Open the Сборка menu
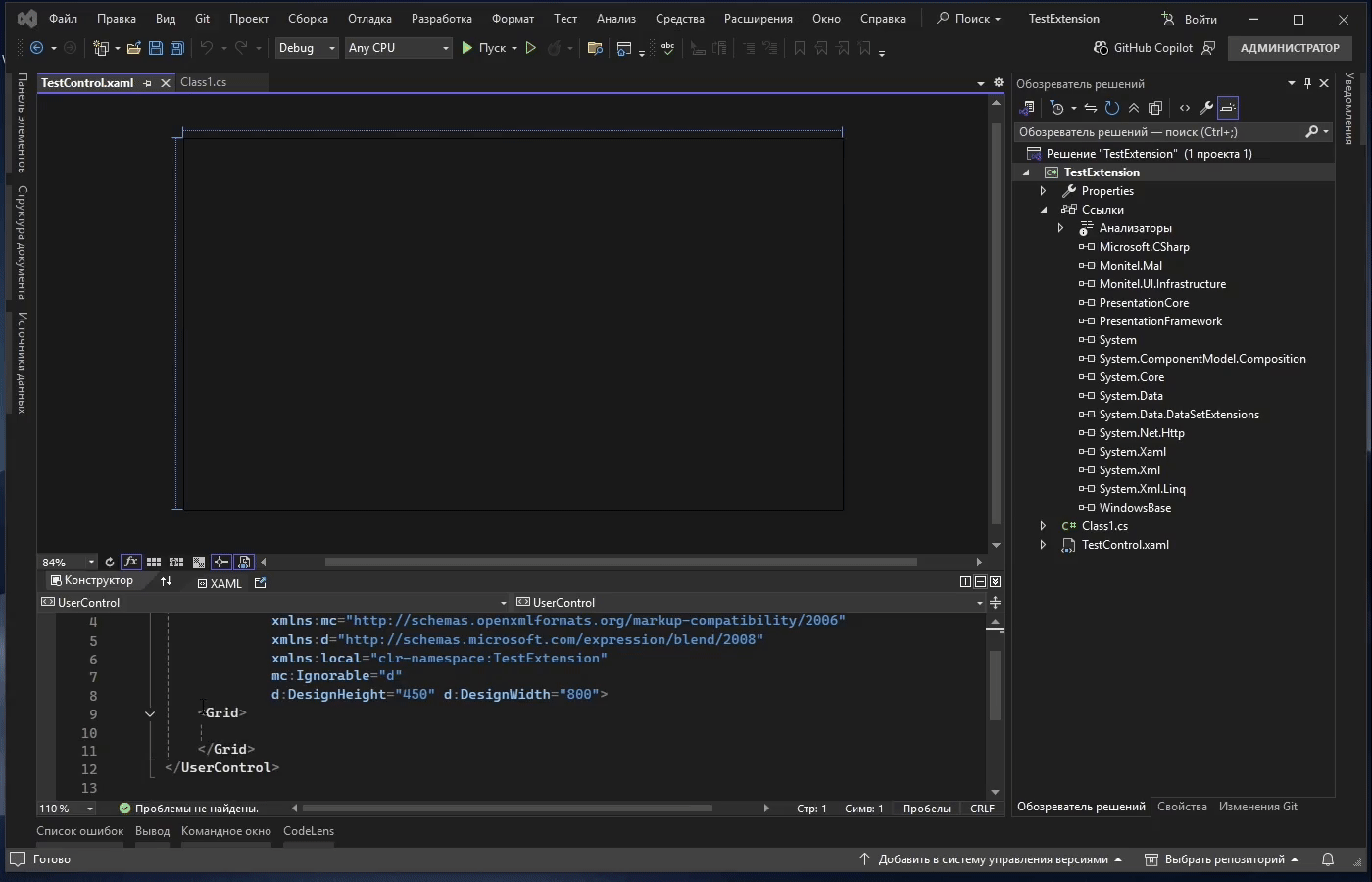The height and width of the screenshot is (882, 1372). 308,19
